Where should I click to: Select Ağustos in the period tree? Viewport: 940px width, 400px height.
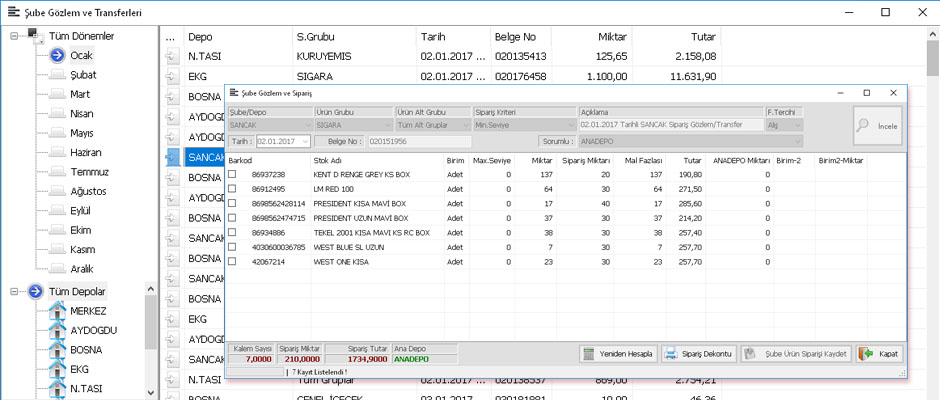[x=88, y=191]
